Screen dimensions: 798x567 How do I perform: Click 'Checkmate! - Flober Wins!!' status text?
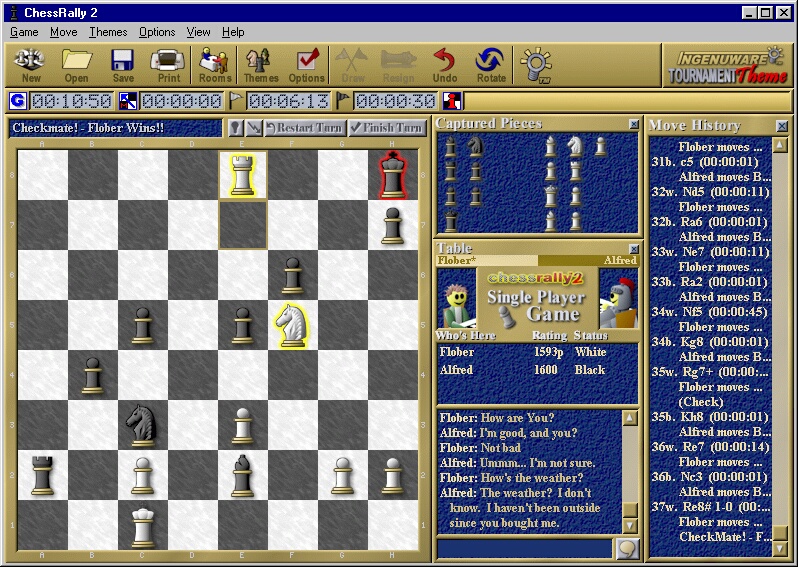tap(88, 128)
